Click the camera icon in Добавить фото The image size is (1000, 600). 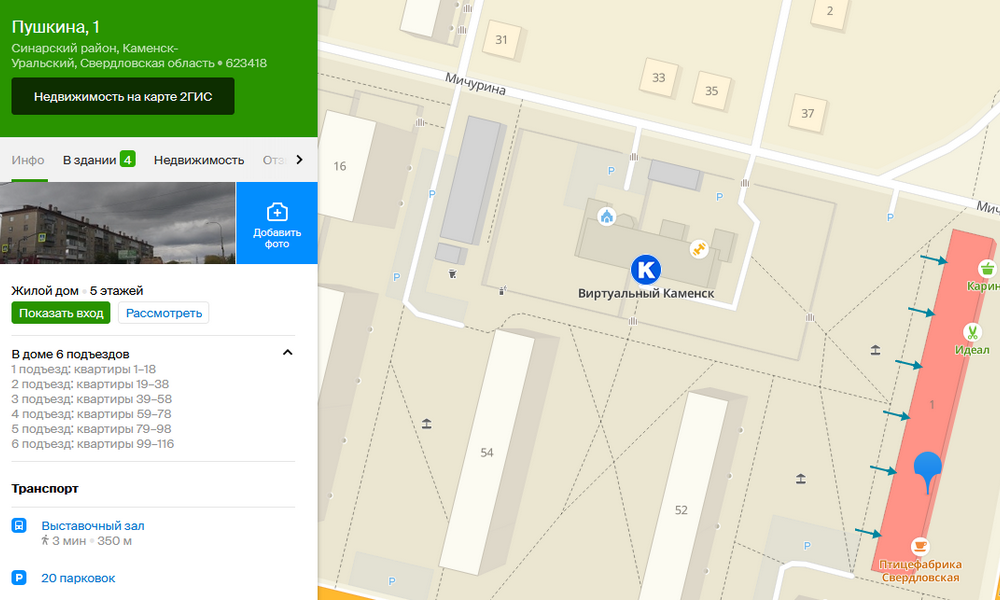[277, 212]
